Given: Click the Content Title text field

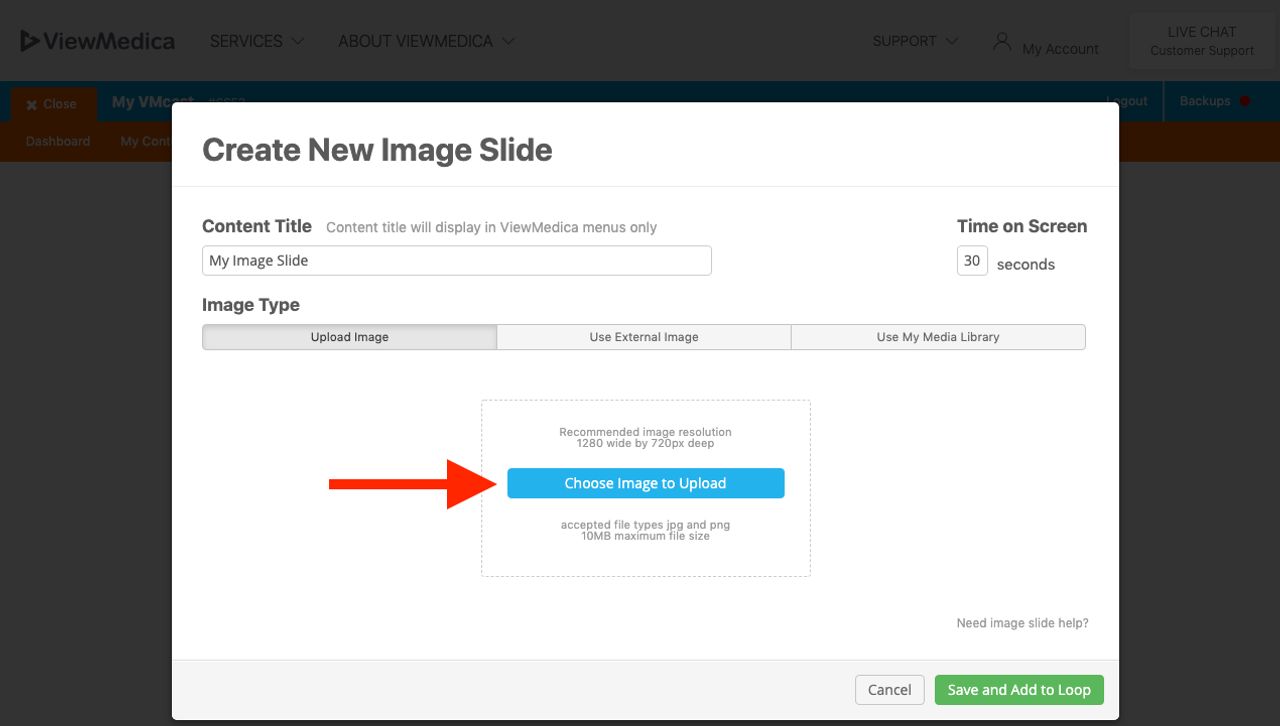Looking at the screenshot, I should [456, 260].
